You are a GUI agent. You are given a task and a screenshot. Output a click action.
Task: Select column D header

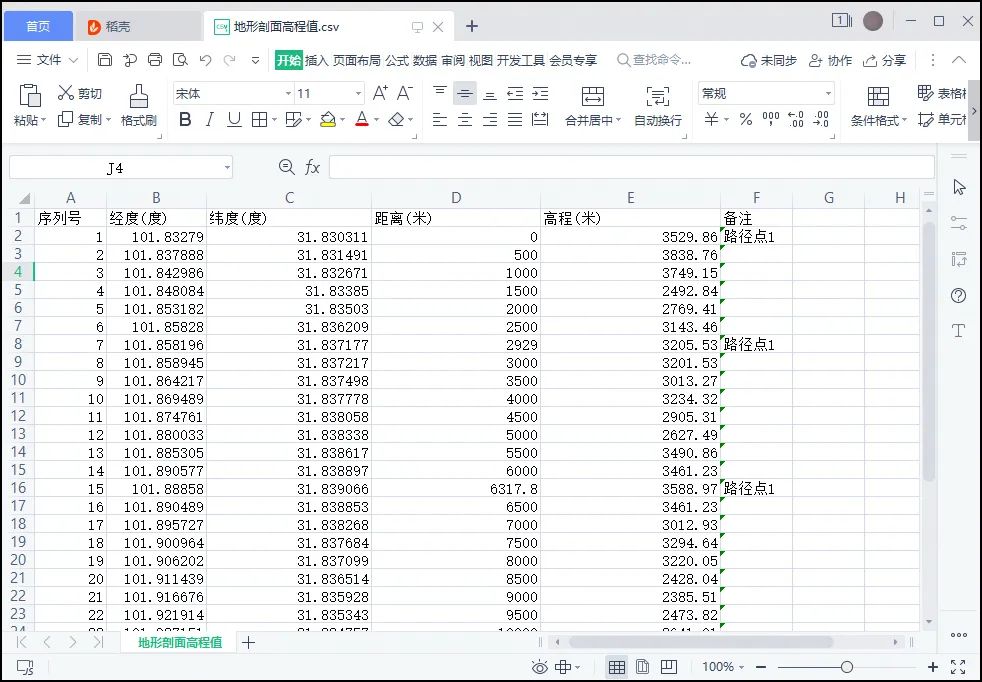click(456, 198)
